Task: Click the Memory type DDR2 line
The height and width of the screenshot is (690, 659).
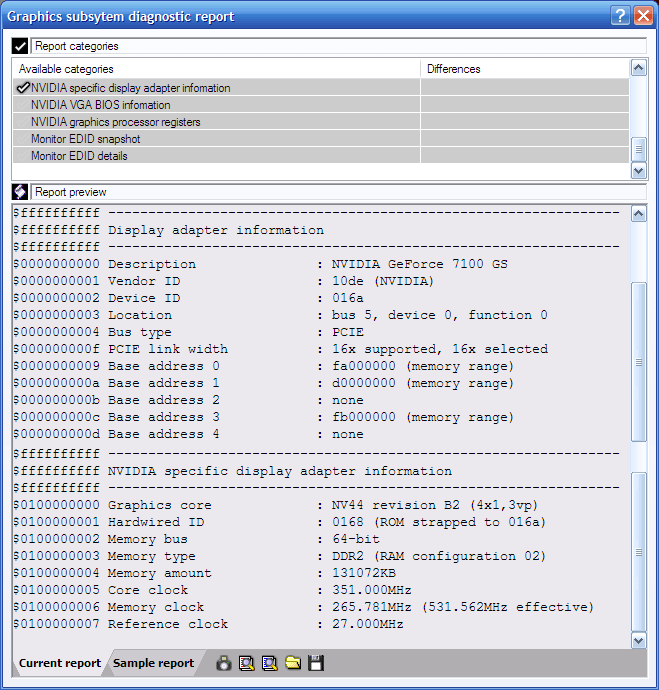Action: (280, 556)
